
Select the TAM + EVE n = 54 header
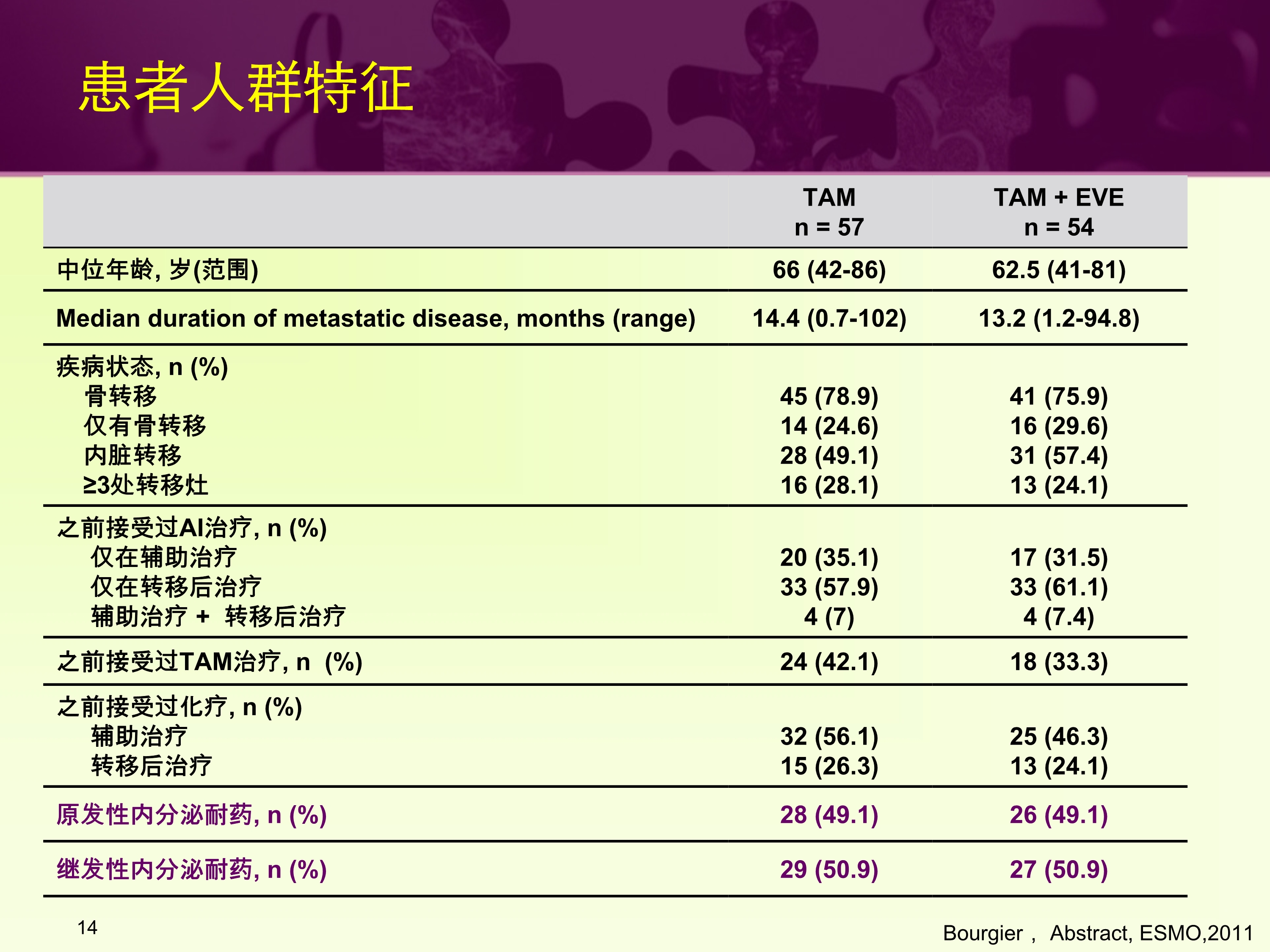point(1059,212)
